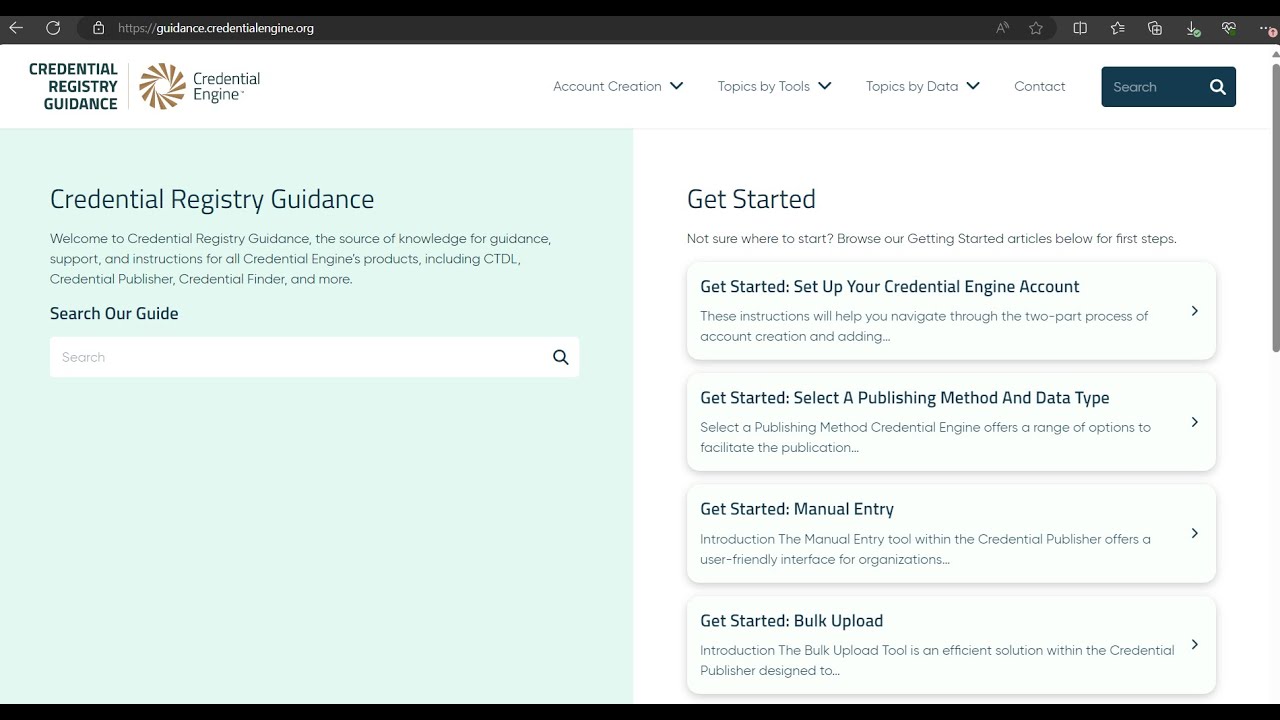Screen dimensions: 1280x720
Task: Click the Bulk Upload card's Introduction description text
Action: pyautogui.click(x=937, y=660)
